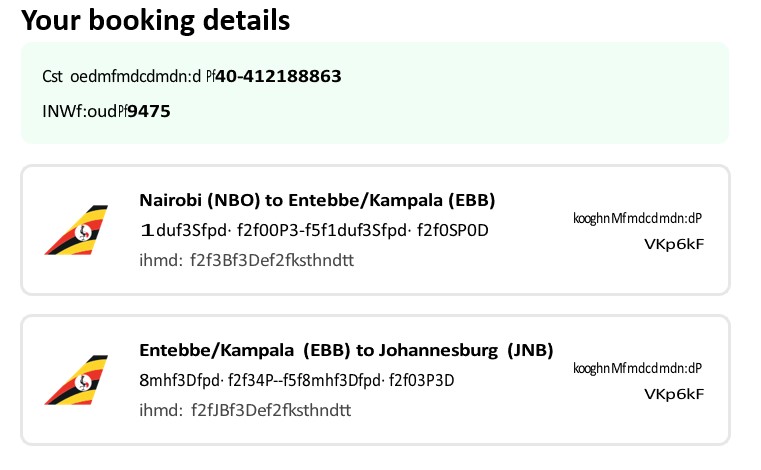
Task: Click the grey detail line under Johannesburg flight
Action: tap(245, 410)
